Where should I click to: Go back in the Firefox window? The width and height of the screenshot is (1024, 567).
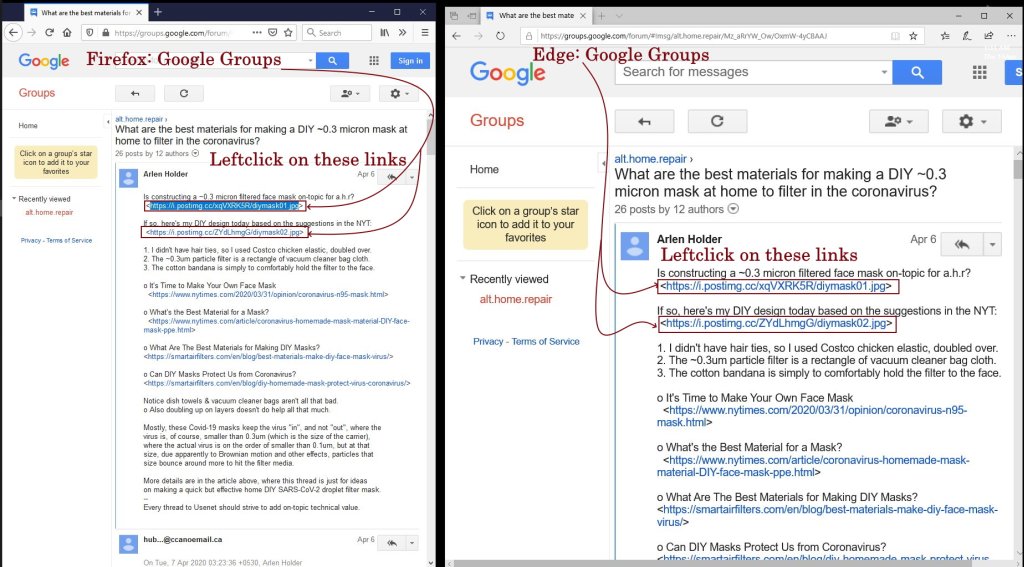[x=13, y=32]
